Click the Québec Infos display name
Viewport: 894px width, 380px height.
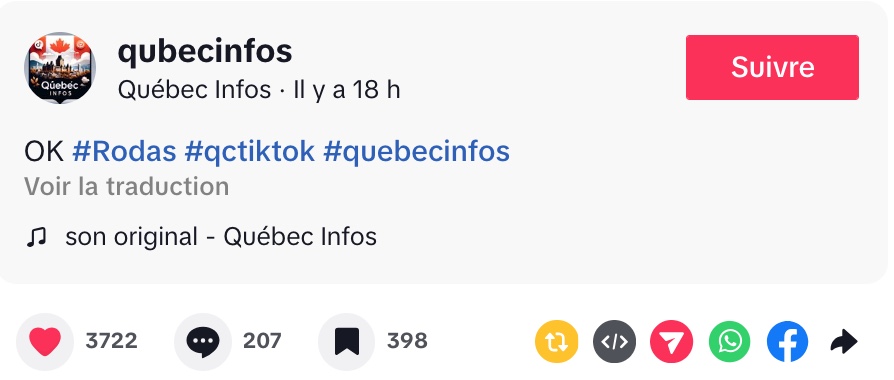pyautogui.click(x=194, y=90)
